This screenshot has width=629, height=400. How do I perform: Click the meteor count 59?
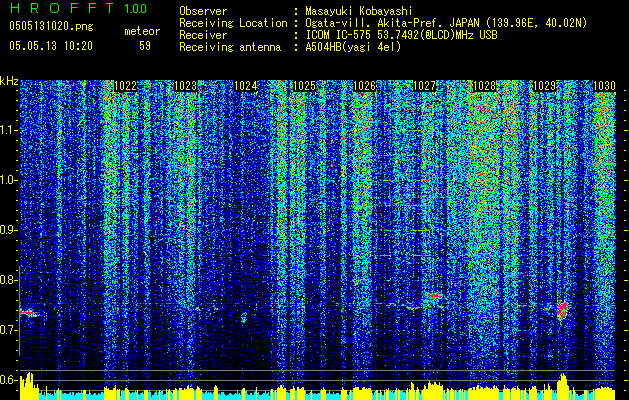[x=145, y=46]
